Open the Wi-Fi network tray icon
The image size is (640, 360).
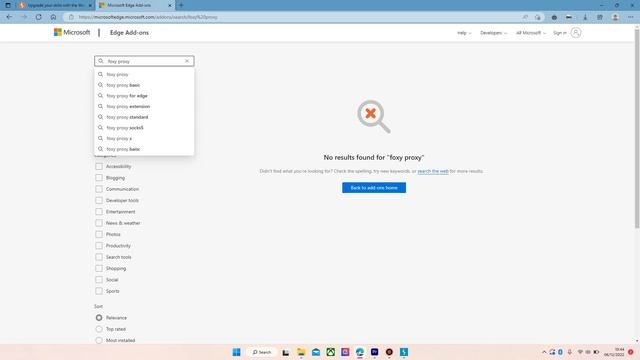pos(580,352)
